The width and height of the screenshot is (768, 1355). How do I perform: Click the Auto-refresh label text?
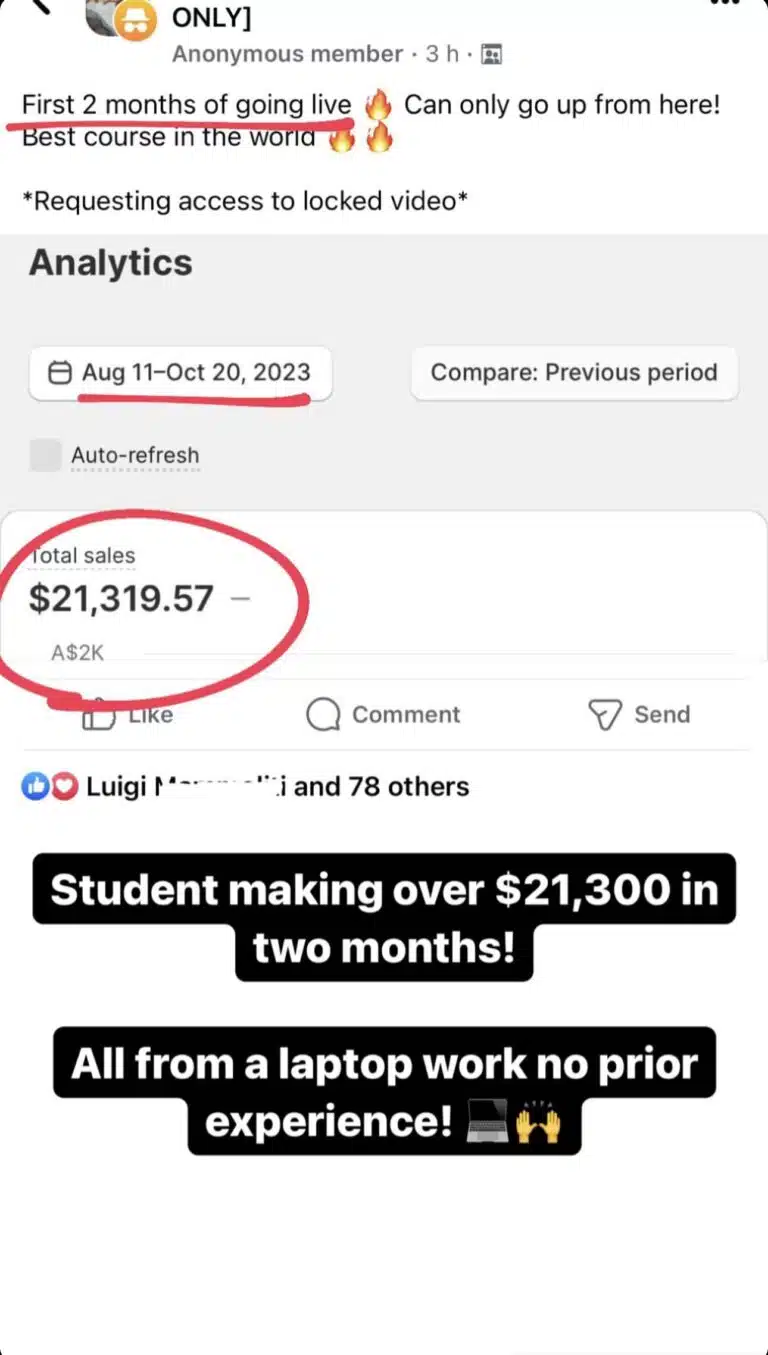click(135, 456)
